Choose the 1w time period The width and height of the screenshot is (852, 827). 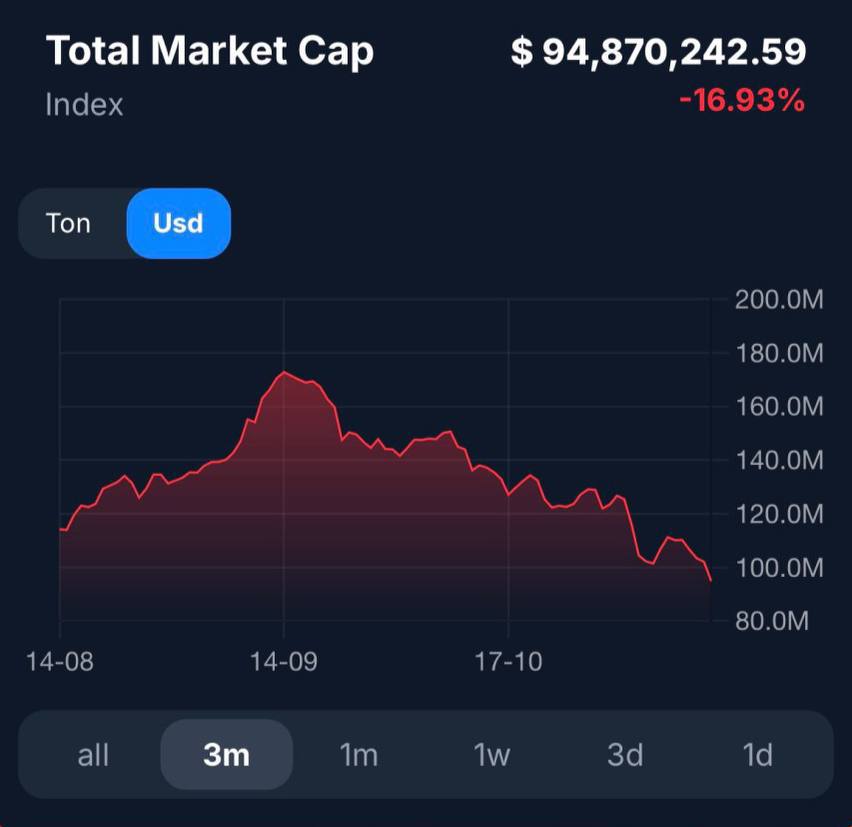coord(491,755)
